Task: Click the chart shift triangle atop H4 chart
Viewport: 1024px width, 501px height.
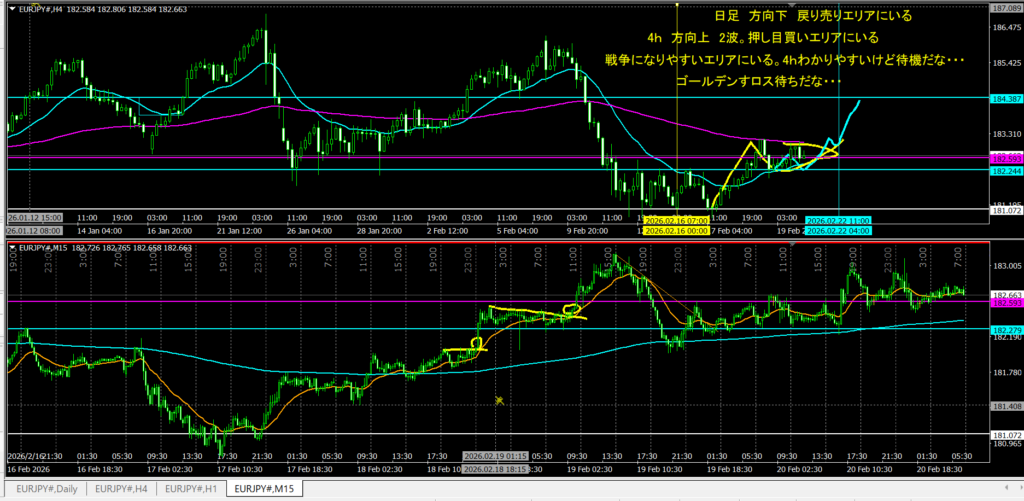Action: pos(791,6)
